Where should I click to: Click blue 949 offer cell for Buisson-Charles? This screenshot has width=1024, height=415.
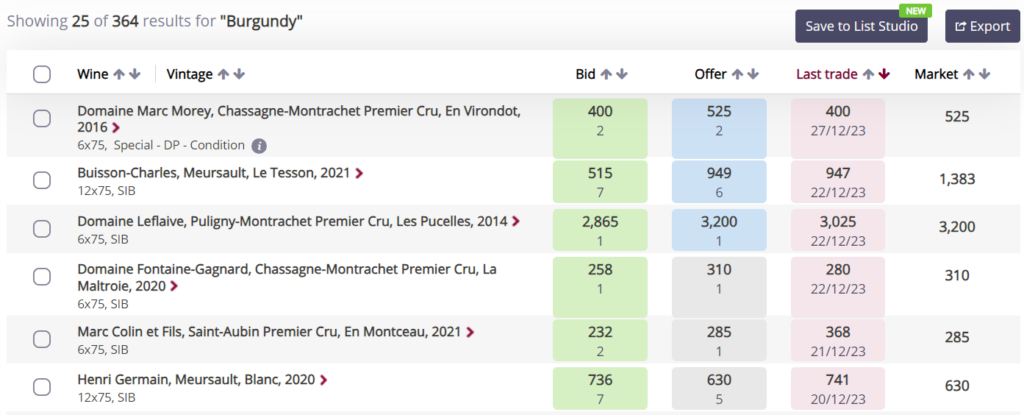(x=719, y=180)
